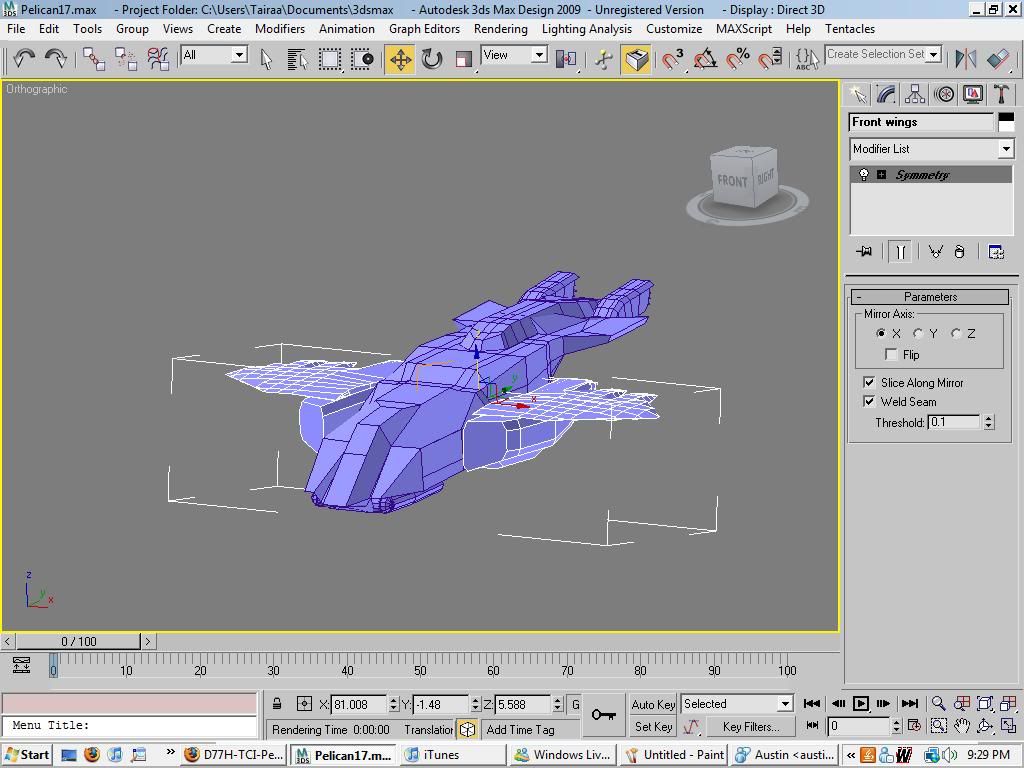1024x768 pixels.
Task: Open the Motion command panel tab
Action: click(944, 94)
